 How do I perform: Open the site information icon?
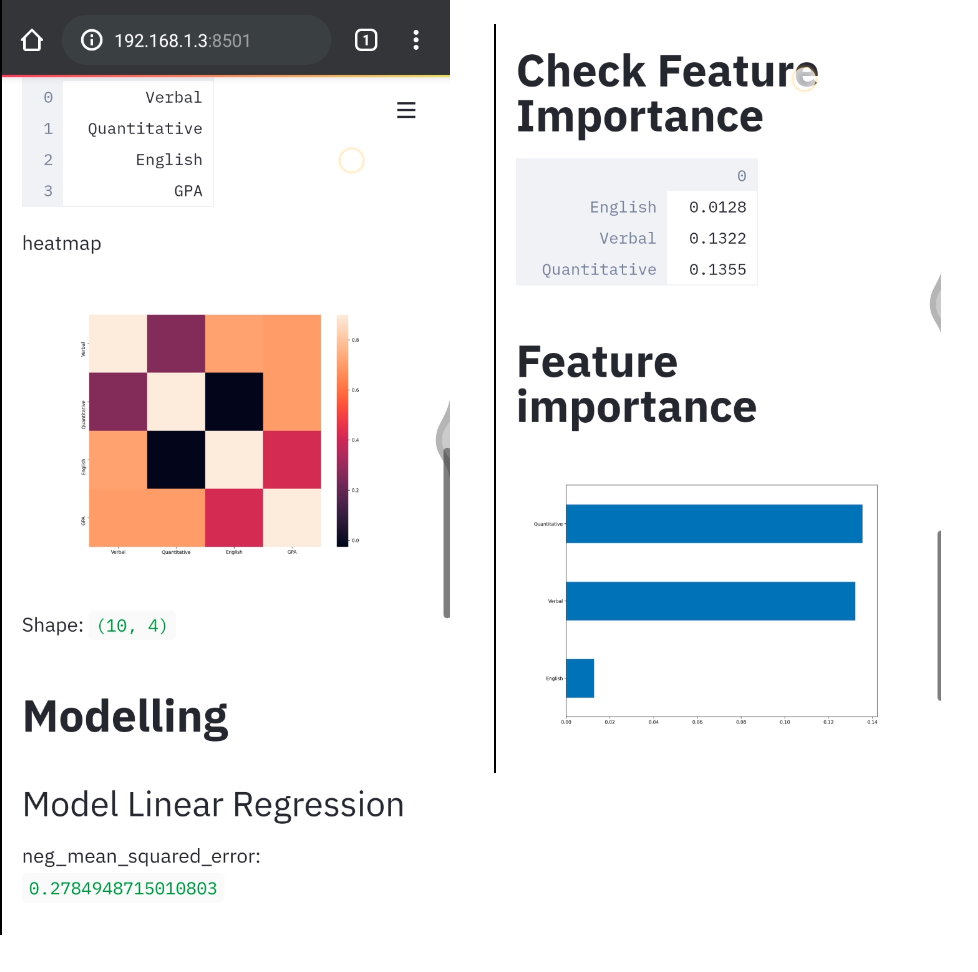point(92,41)
